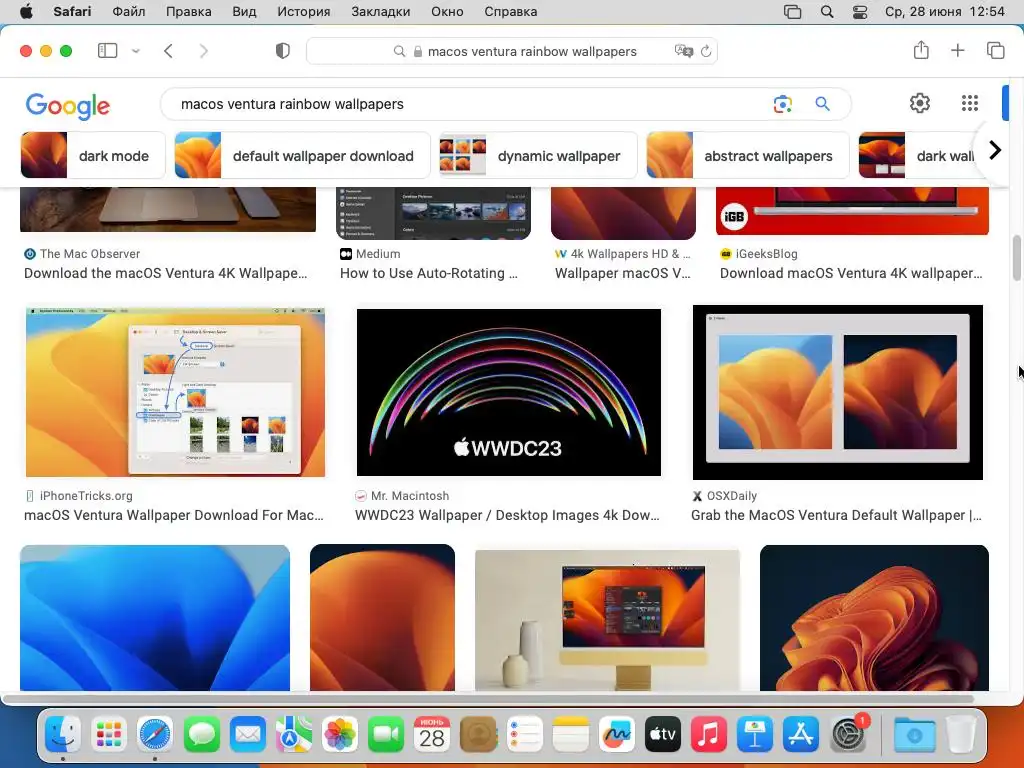The image size is (1024, 768).
Task: Open the blue Ventura wallpaper thumbnail
Action: tap(155, 618)
